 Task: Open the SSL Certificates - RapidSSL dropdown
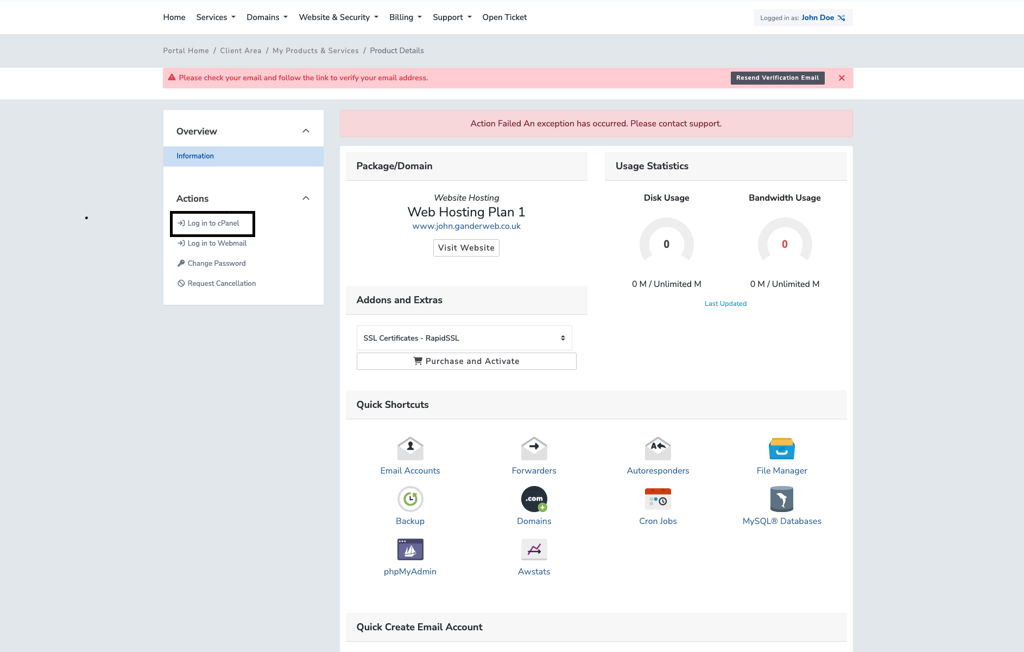[x=464, y=338]
